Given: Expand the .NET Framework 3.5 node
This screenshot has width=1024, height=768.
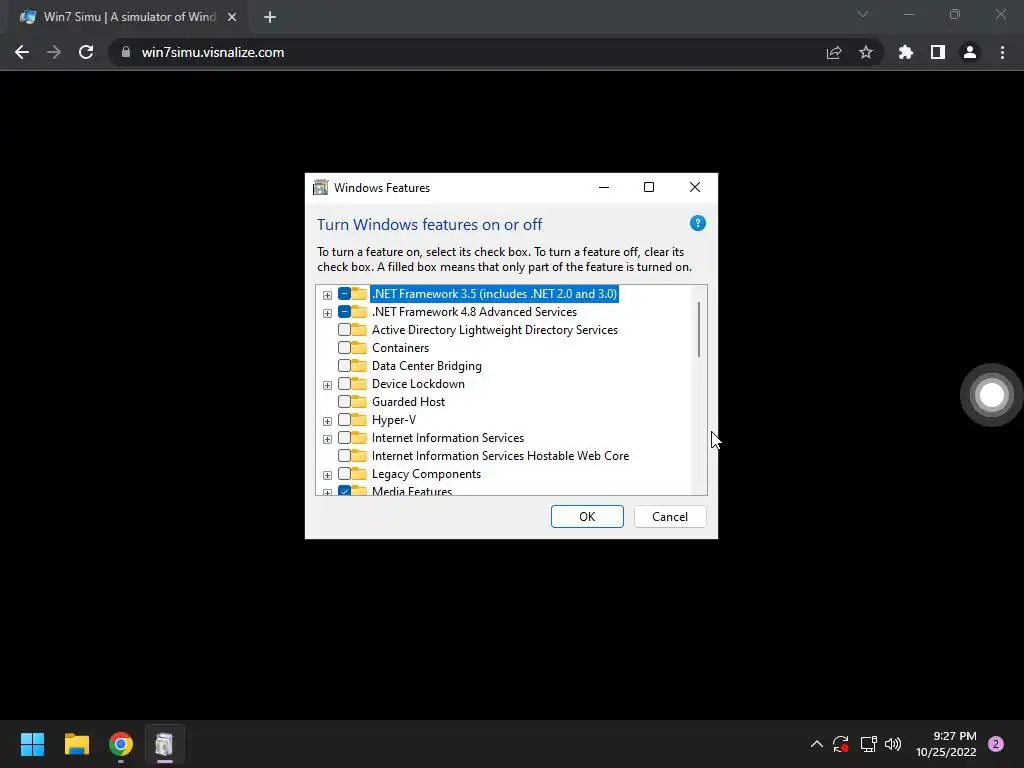Looking at the screenshot, I should click(x=327, y=295).
